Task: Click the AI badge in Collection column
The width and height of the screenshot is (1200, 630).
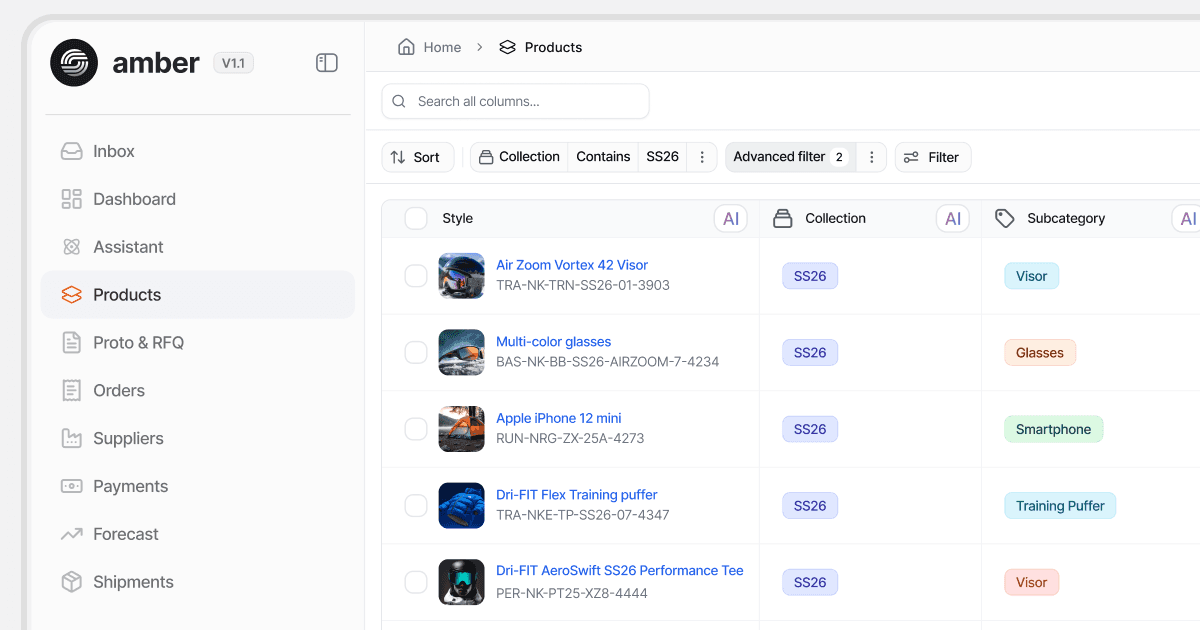Action: point(953,218)
